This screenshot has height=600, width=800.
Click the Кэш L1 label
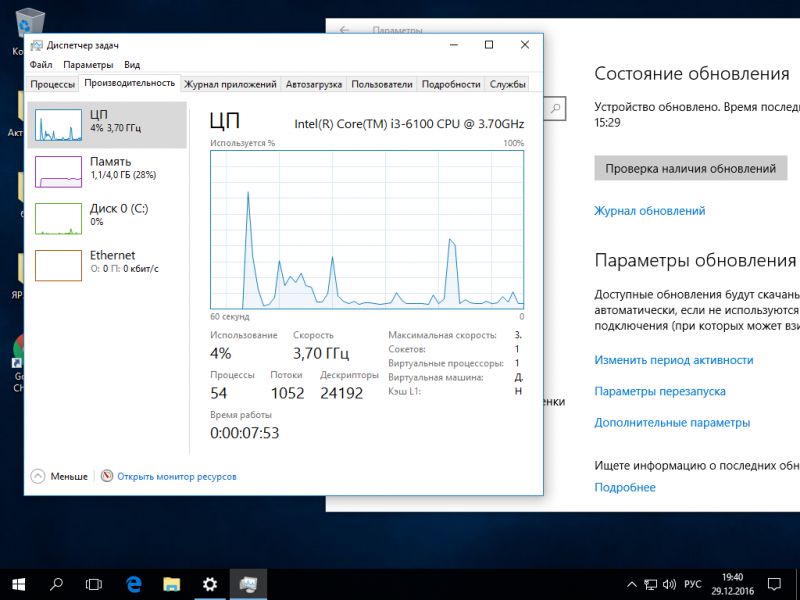click(x=405, y=391)
